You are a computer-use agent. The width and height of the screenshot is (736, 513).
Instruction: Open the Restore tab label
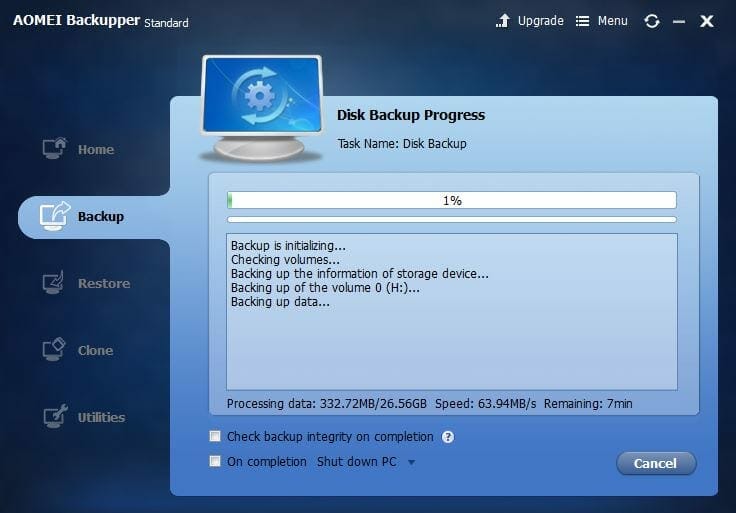pos(104,284)
